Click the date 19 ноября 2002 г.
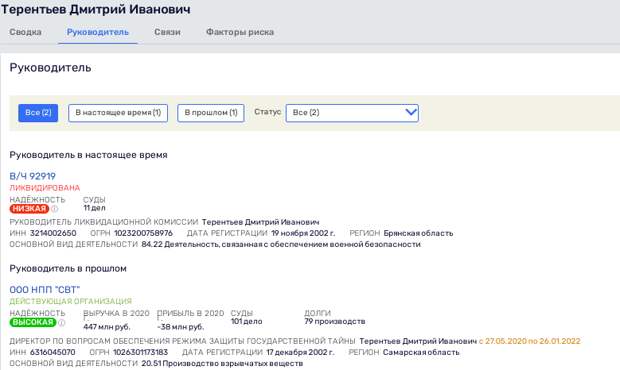Screen dimensions: 620x370 pos(303,233)
